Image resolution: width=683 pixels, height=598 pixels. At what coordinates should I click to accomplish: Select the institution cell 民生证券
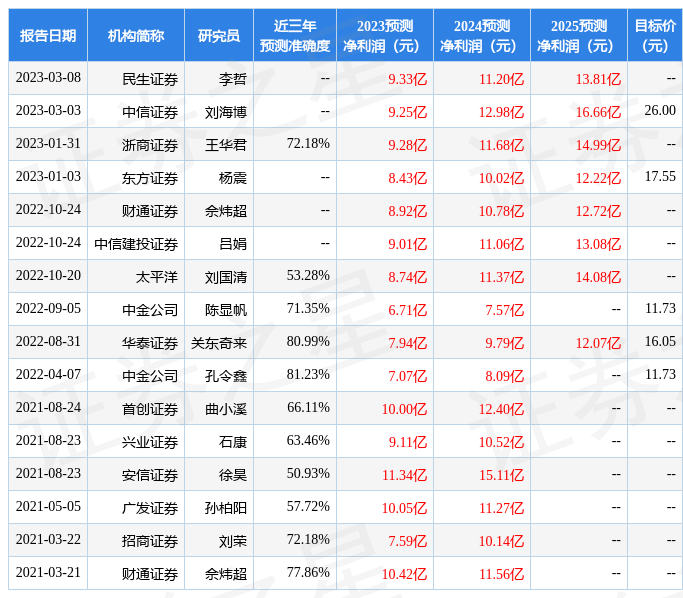click(150, 79)
